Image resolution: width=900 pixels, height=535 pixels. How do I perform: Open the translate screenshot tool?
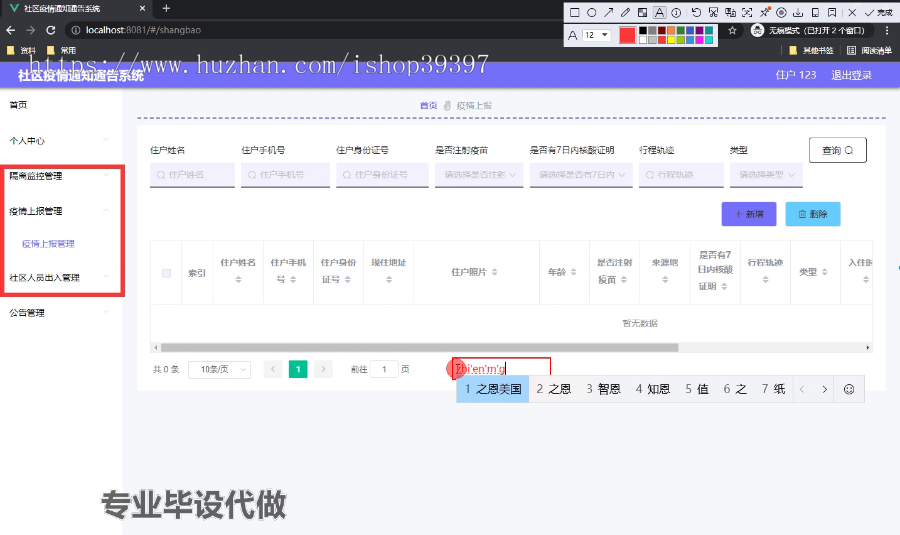tap(730, 12)
